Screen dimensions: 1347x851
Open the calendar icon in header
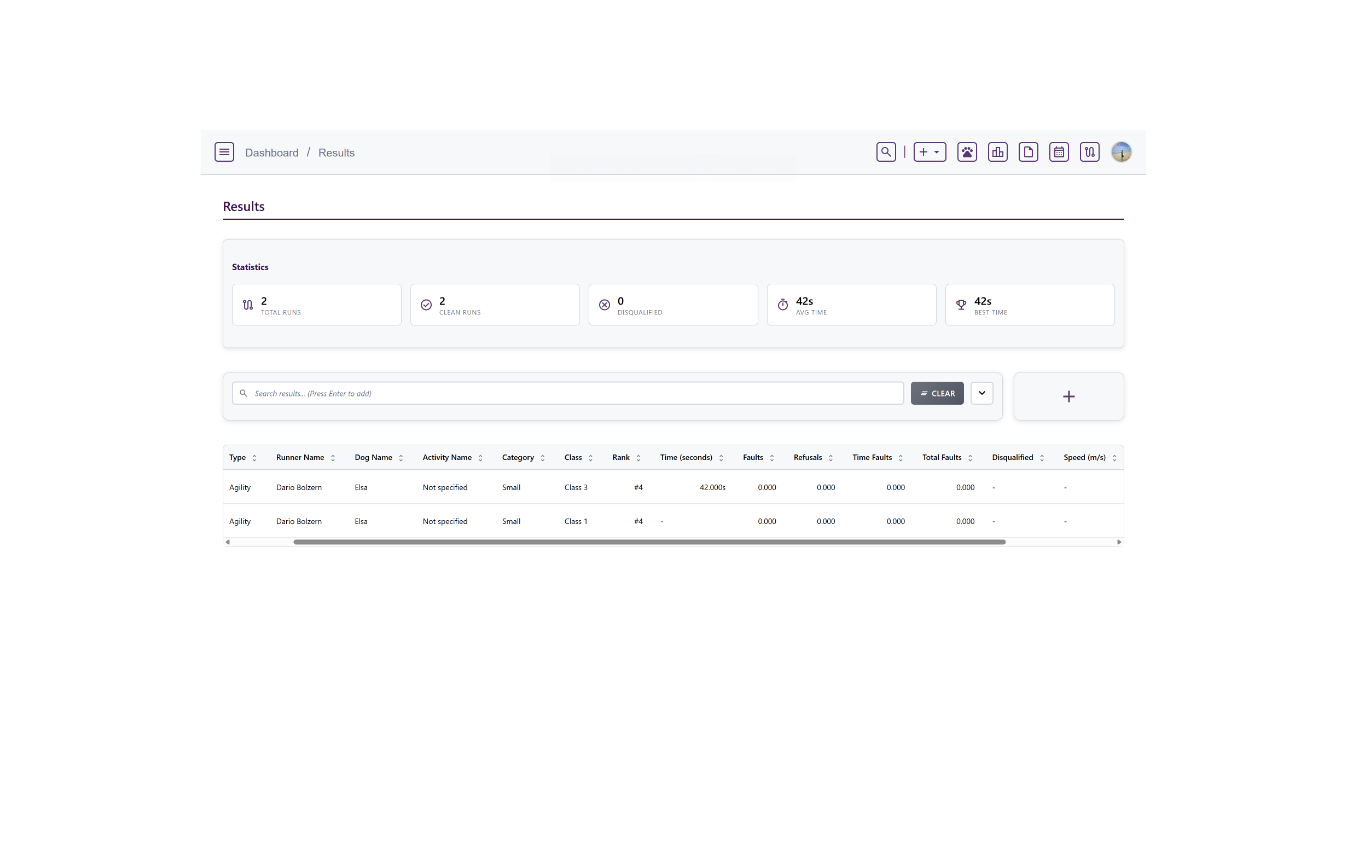pos(1059,152)
